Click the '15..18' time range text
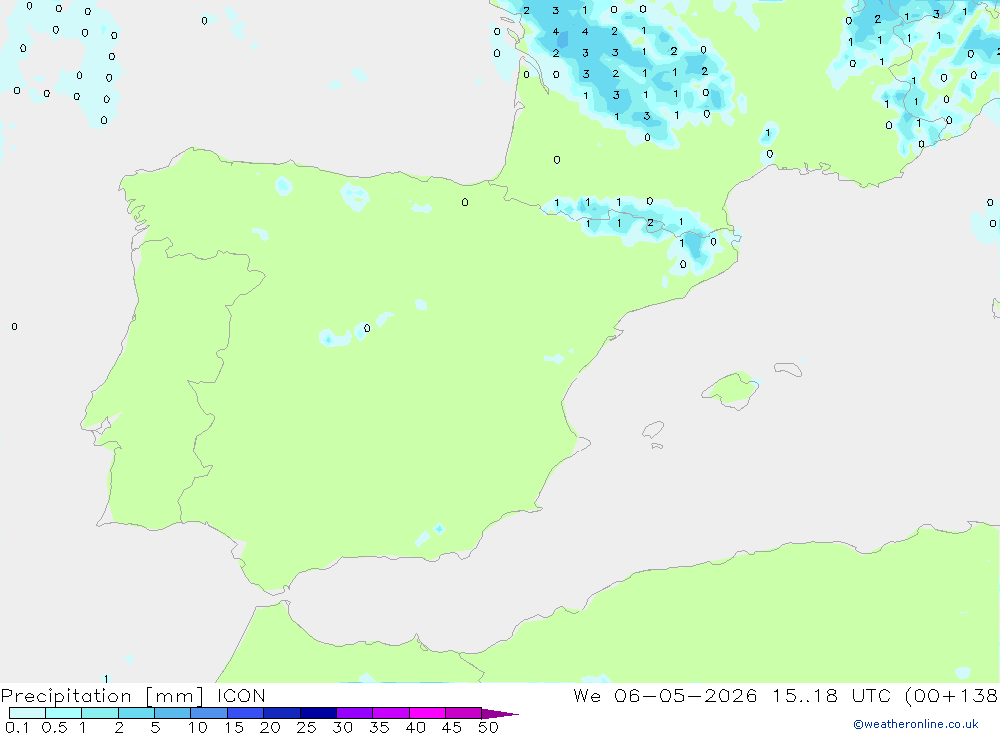1000x733 pixels. tap(805, 695)
